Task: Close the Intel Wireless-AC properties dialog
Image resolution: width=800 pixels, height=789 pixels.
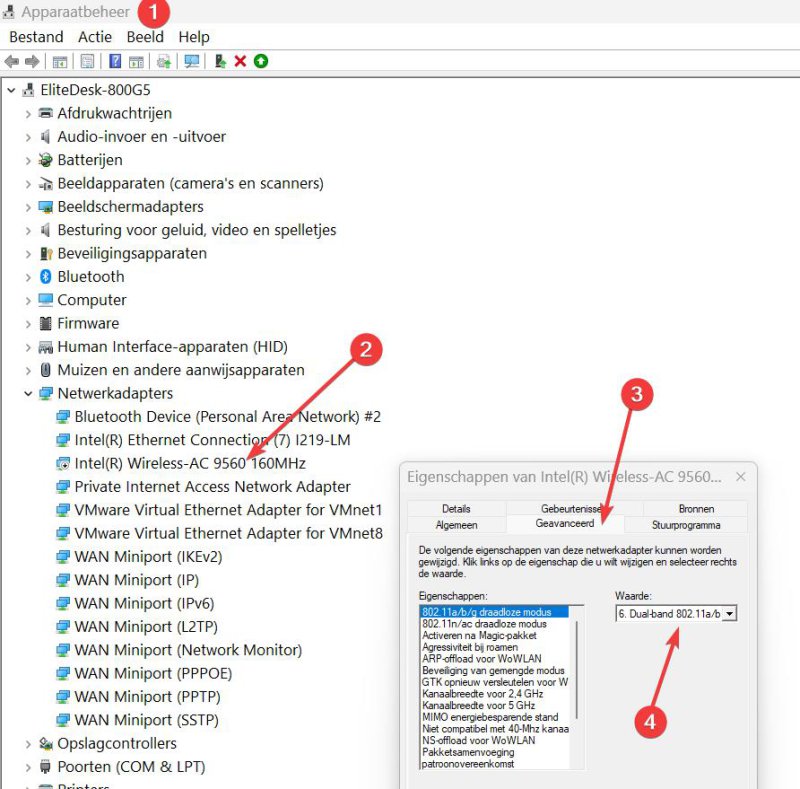Action: [741, 477]
